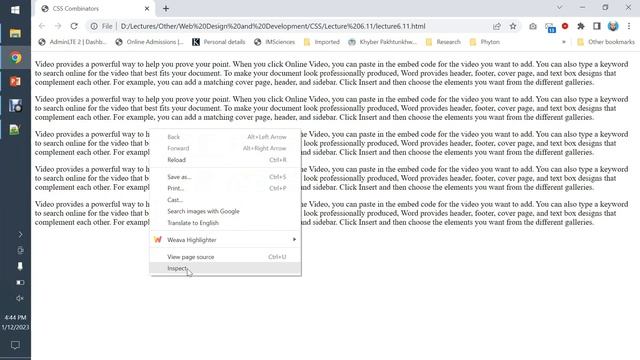Toggle the browser side panel icon

[597, 26]
